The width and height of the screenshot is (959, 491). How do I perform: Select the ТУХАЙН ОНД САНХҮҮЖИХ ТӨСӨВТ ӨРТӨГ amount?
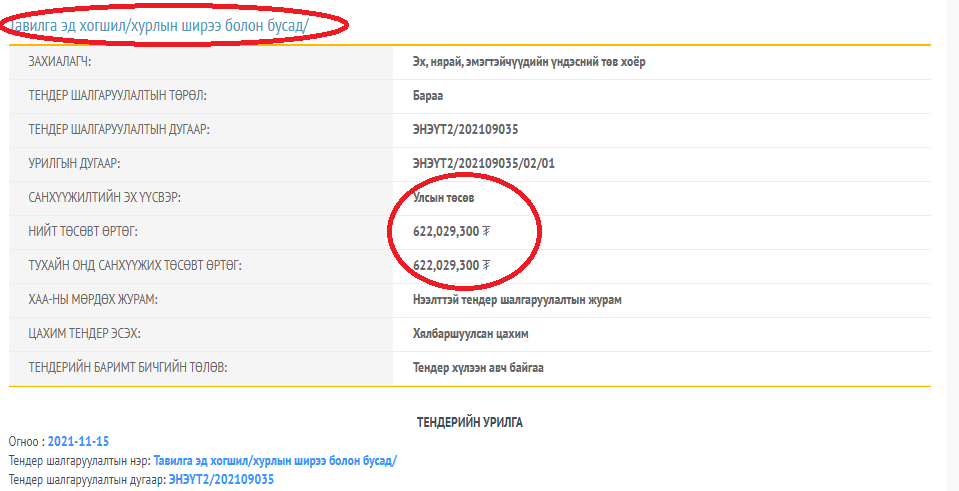446,266
